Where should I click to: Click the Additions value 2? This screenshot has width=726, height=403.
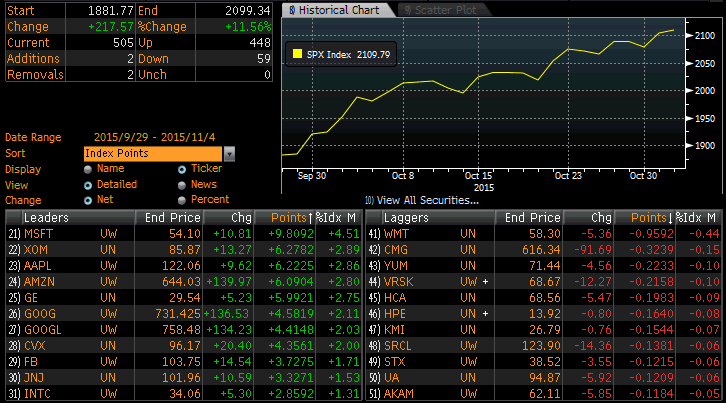coord(130,59)
